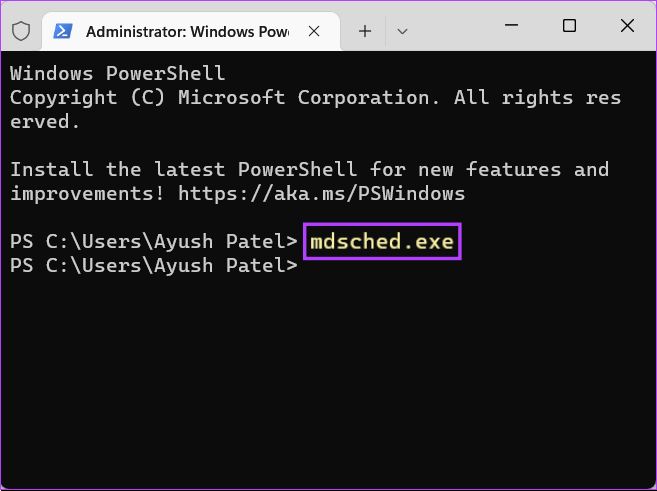
Task: Minimize the terminal window
Action: (x=512, y=26)
